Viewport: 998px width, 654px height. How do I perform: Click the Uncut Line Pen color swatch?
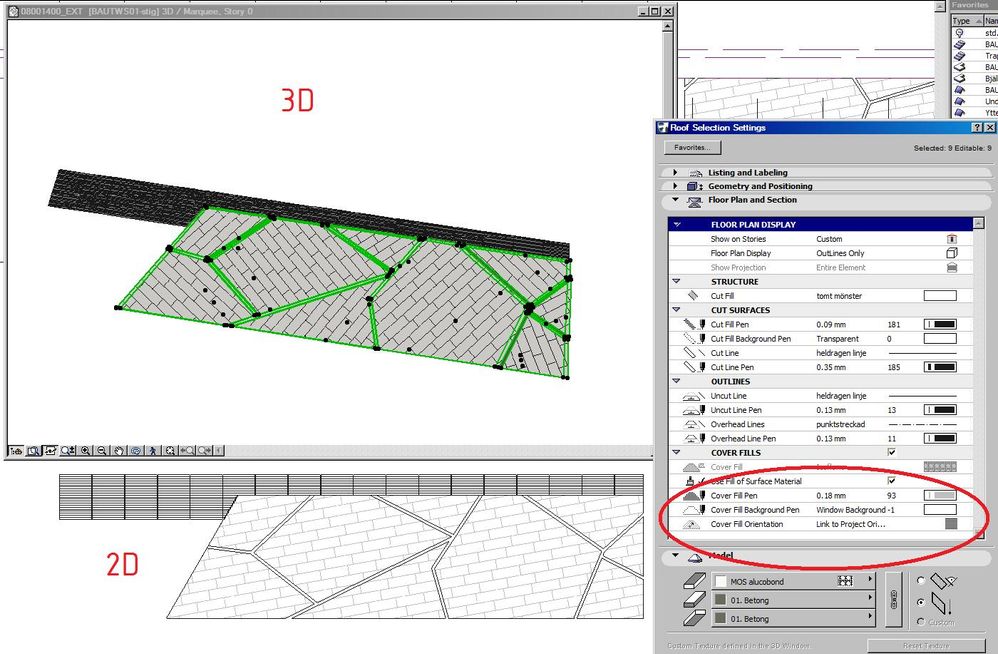(x=940, y=410)
